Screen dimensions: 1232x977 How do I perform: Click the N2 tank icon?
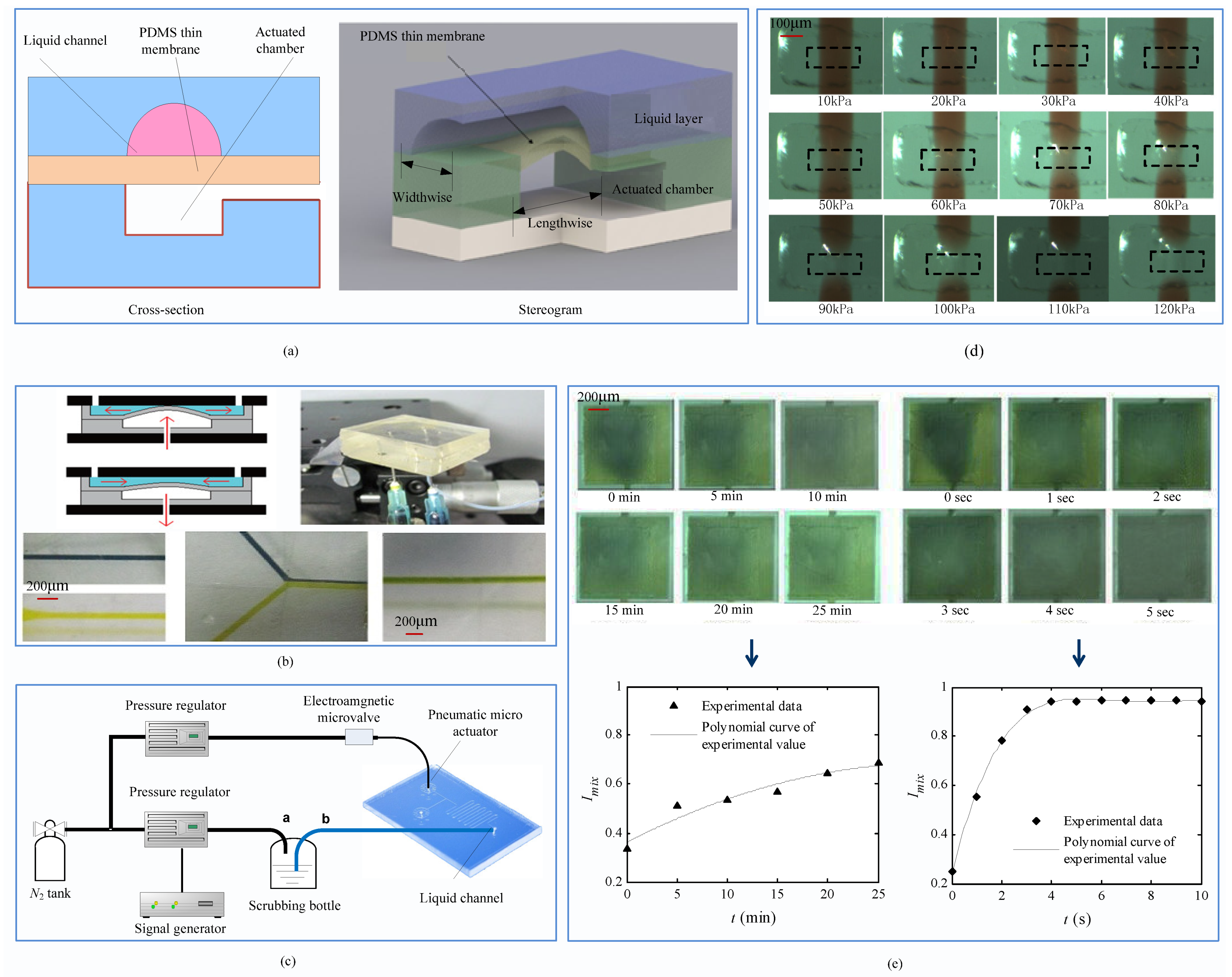50,857
